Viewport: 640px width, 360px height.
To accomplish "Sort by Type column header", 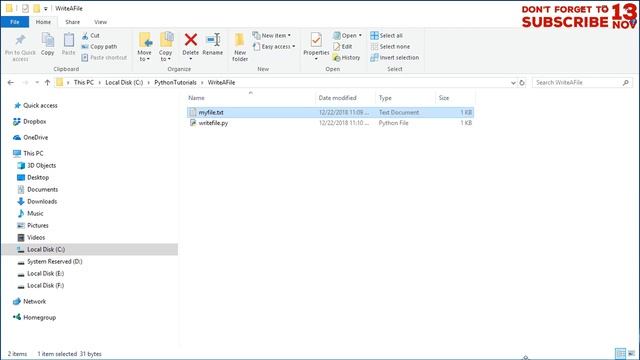I will [x=385, y=98].
